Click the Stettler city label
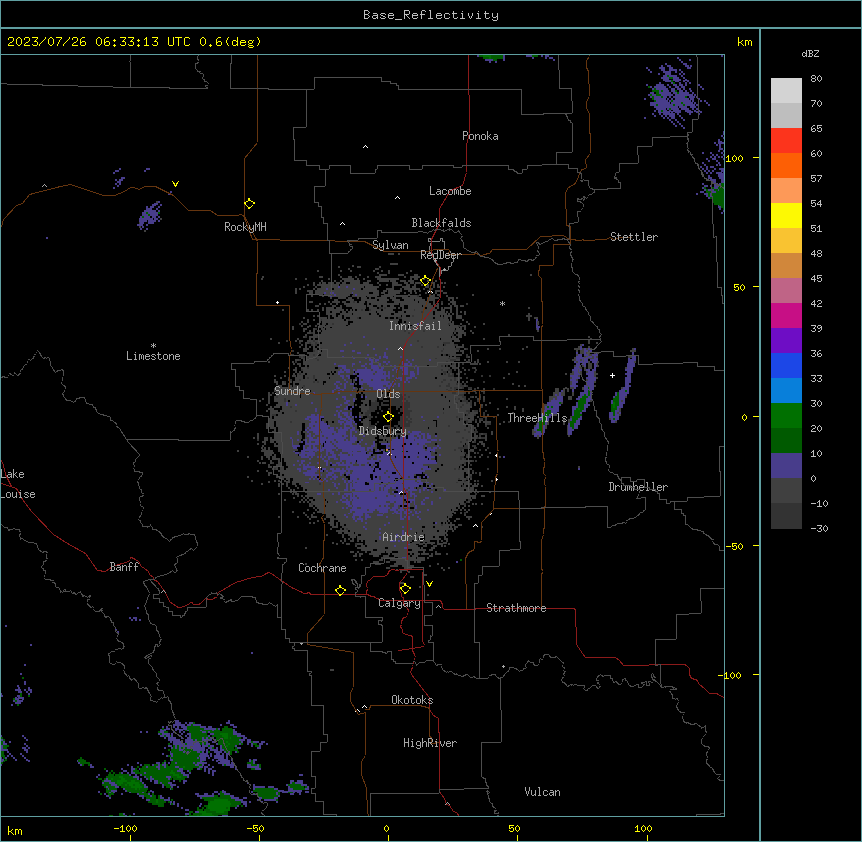This screenshot has width=862, height=842. click(634, 237)
